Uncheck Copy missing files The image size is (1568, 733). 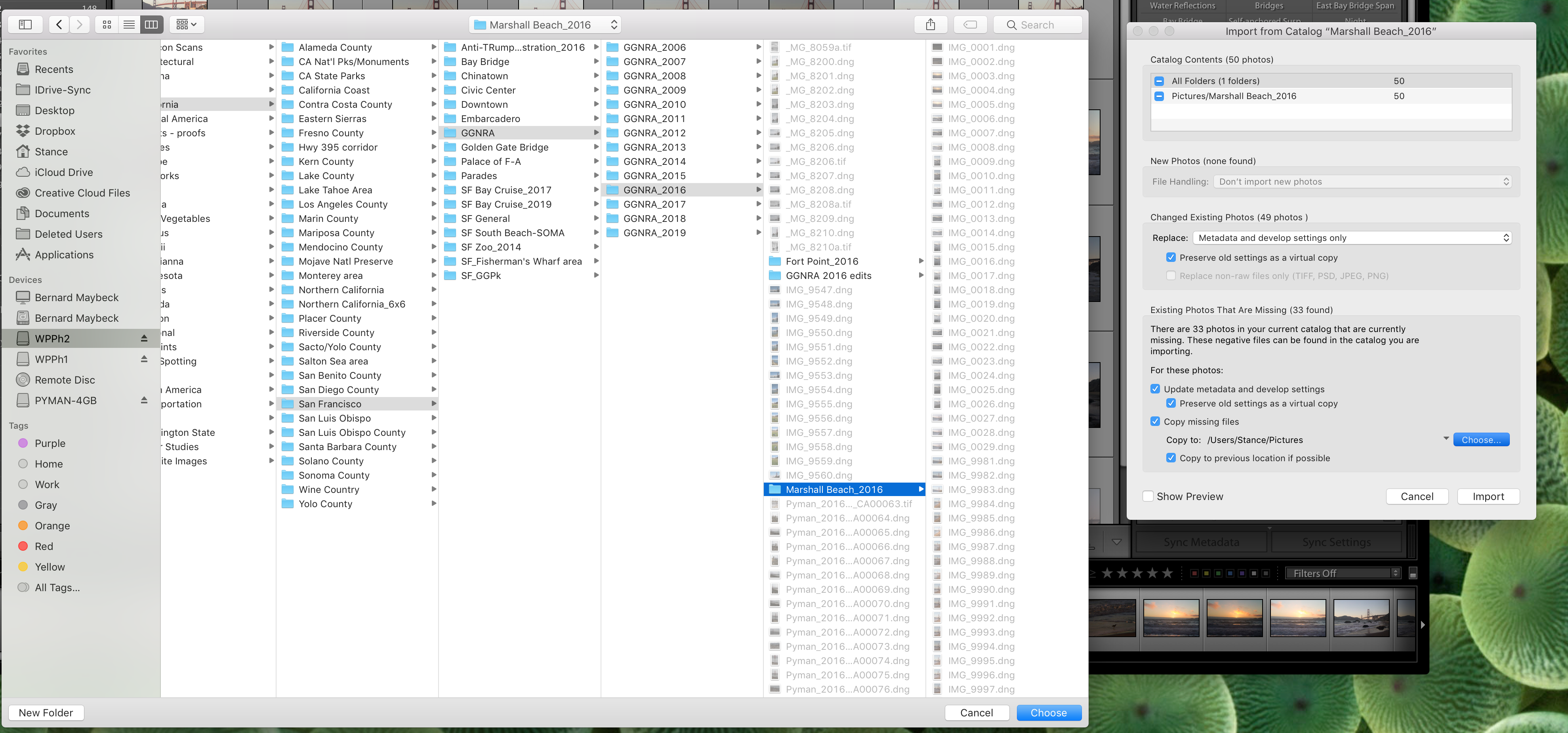(x=1155, y=421)
